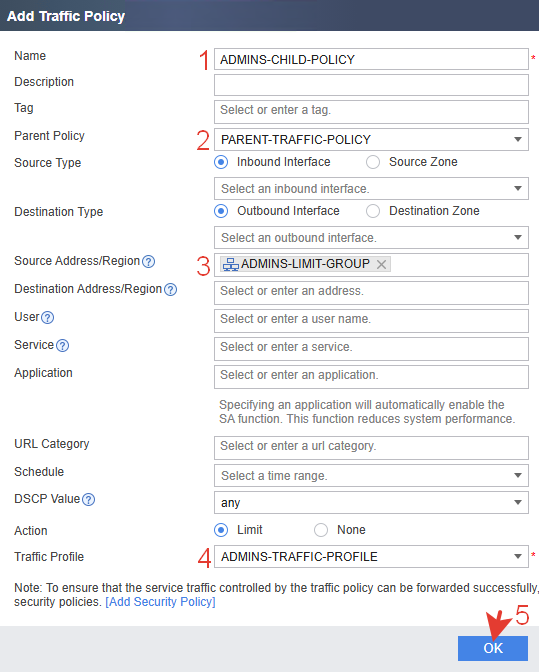
Task: Show the User field help tooltip
Action: point(48,318)
